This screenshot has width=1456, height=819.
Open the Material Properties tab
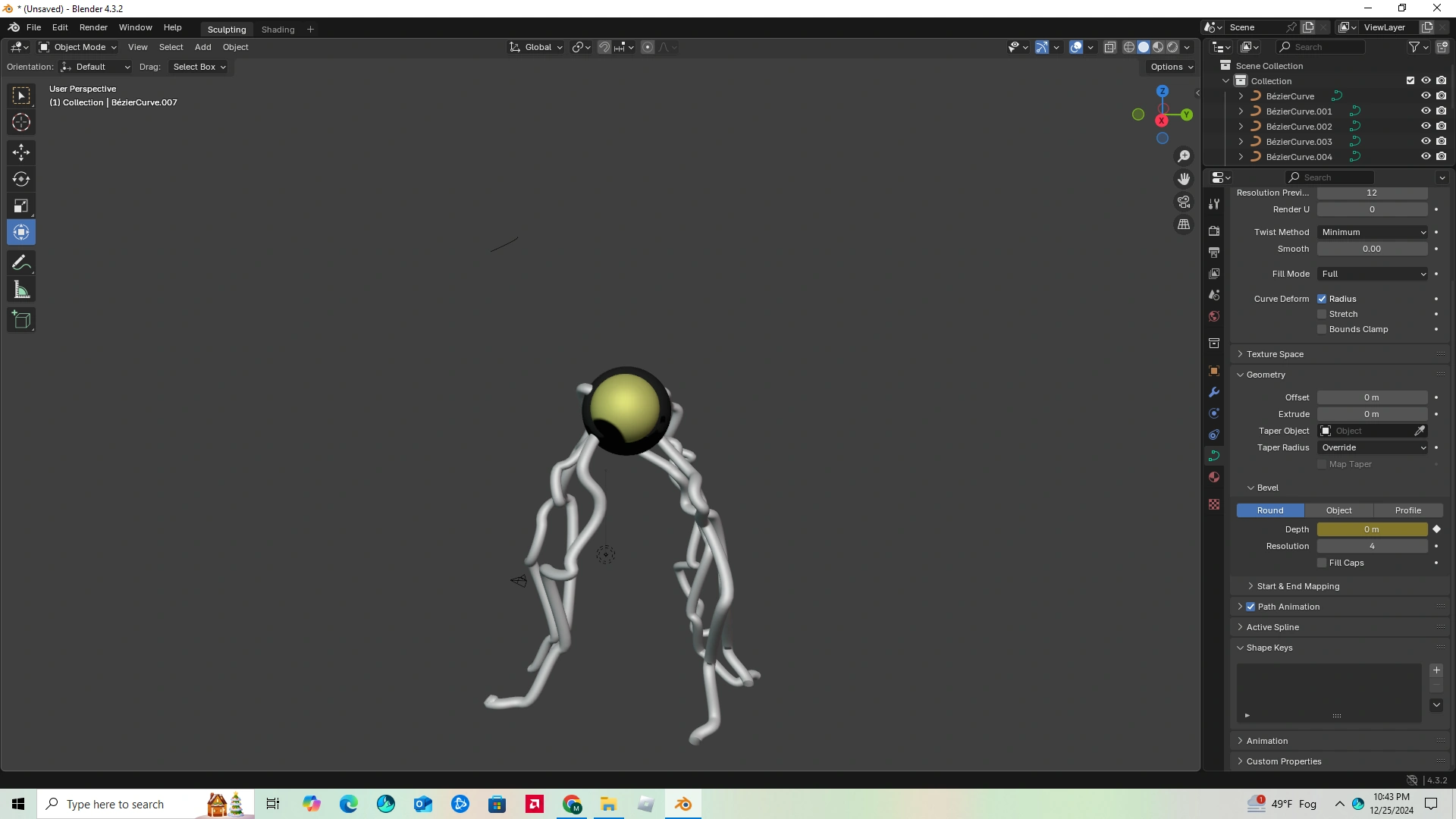click(1214, 477)
